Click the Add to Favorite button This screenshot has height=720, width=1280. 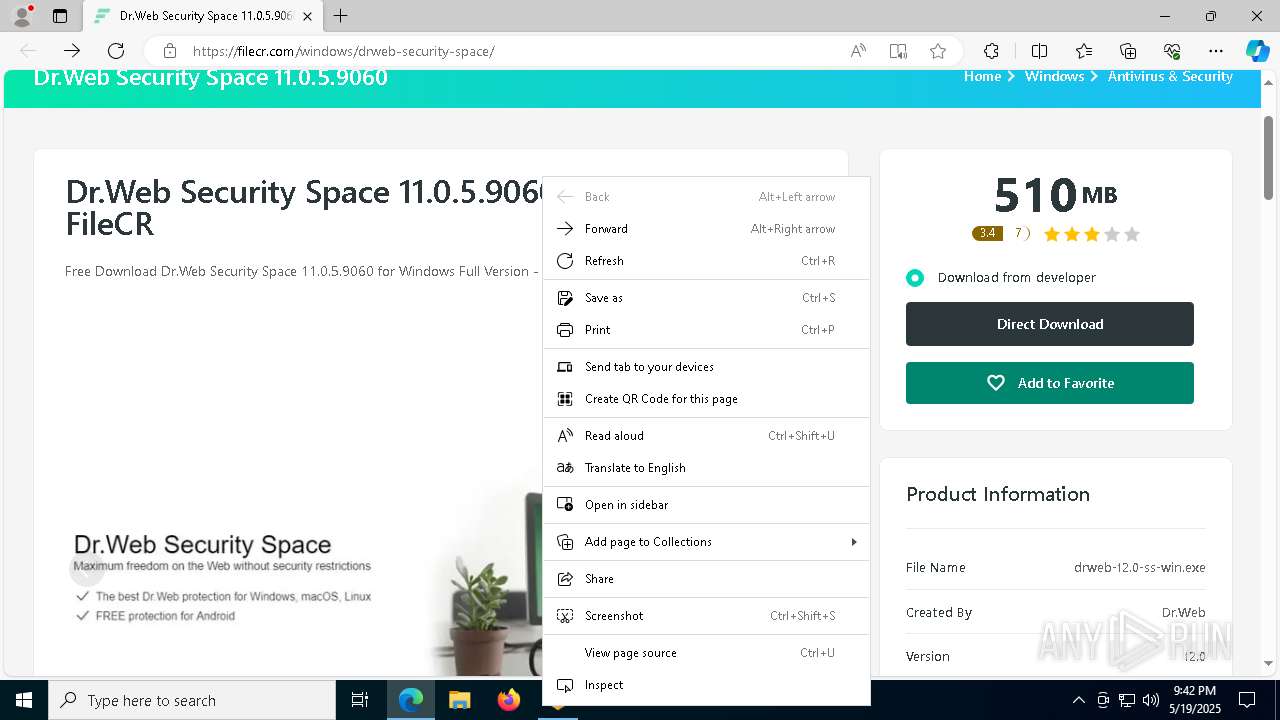[x=1050, y=383]
